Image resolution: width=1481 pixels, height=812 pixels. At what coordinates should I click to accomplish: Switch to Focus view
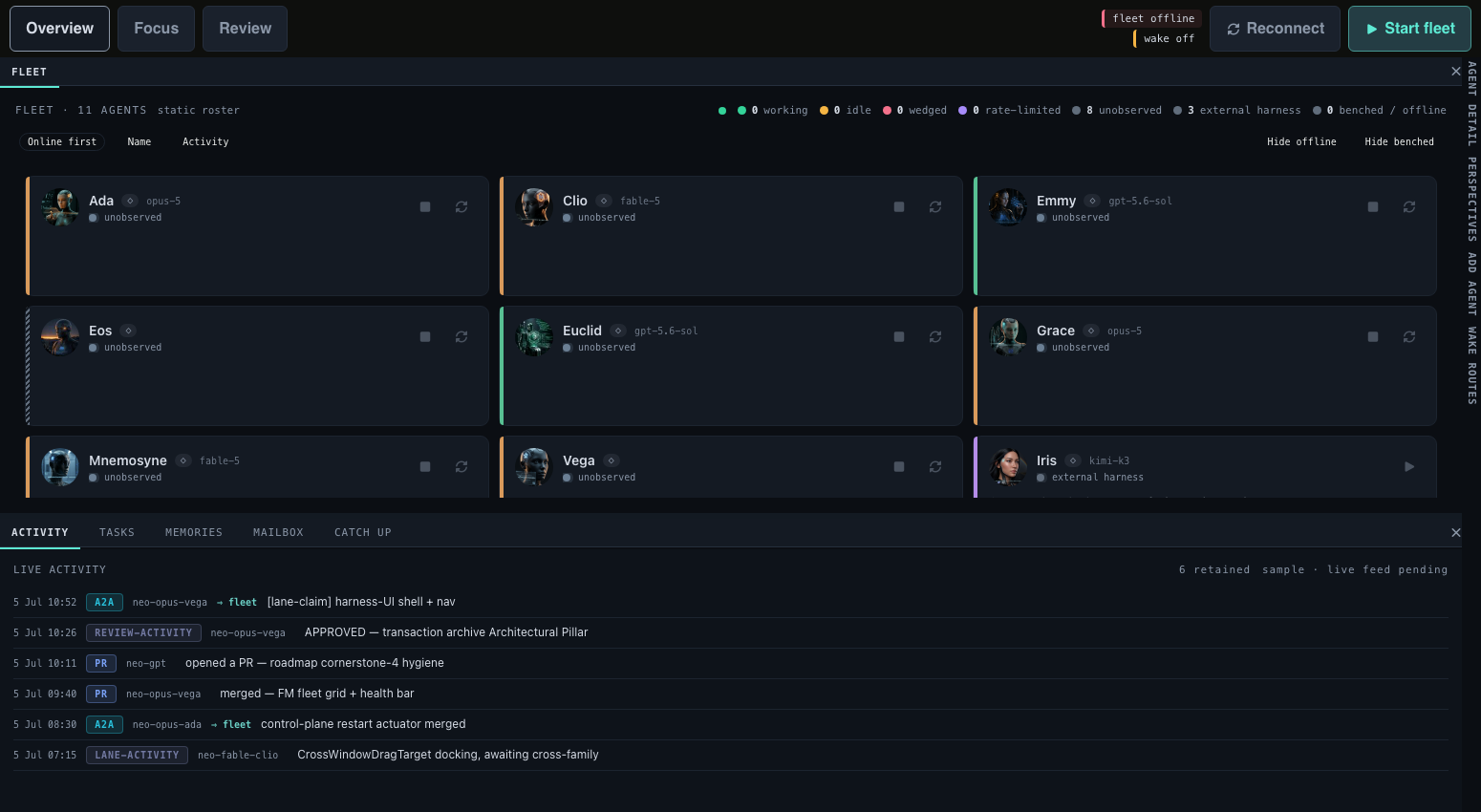tap(157, 29)
